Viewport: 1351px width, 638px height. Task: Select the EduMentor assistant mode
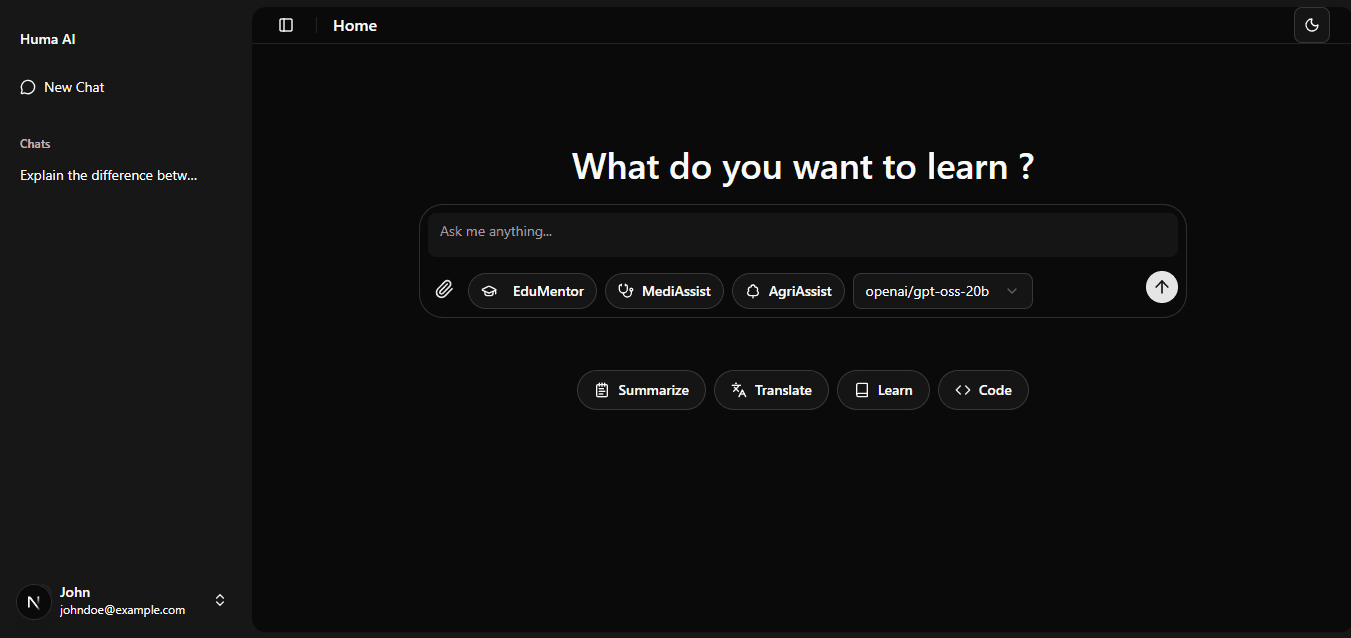[532, 291]
